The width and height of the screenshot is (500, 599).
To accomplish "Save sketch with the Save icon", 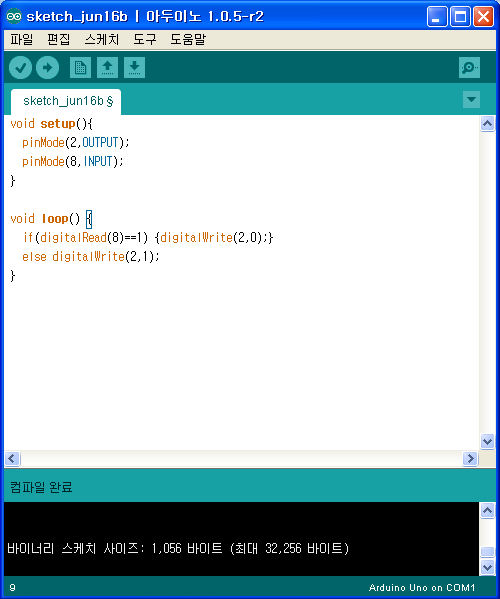I will coord(134,68).
